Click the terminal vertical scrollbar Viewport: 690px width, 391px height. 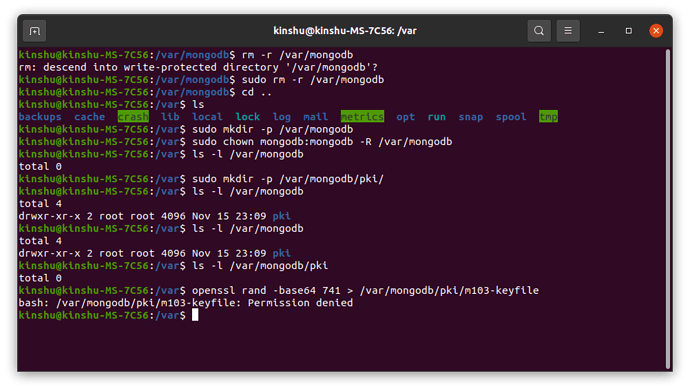pyautogui.click(x=668, y=209)
